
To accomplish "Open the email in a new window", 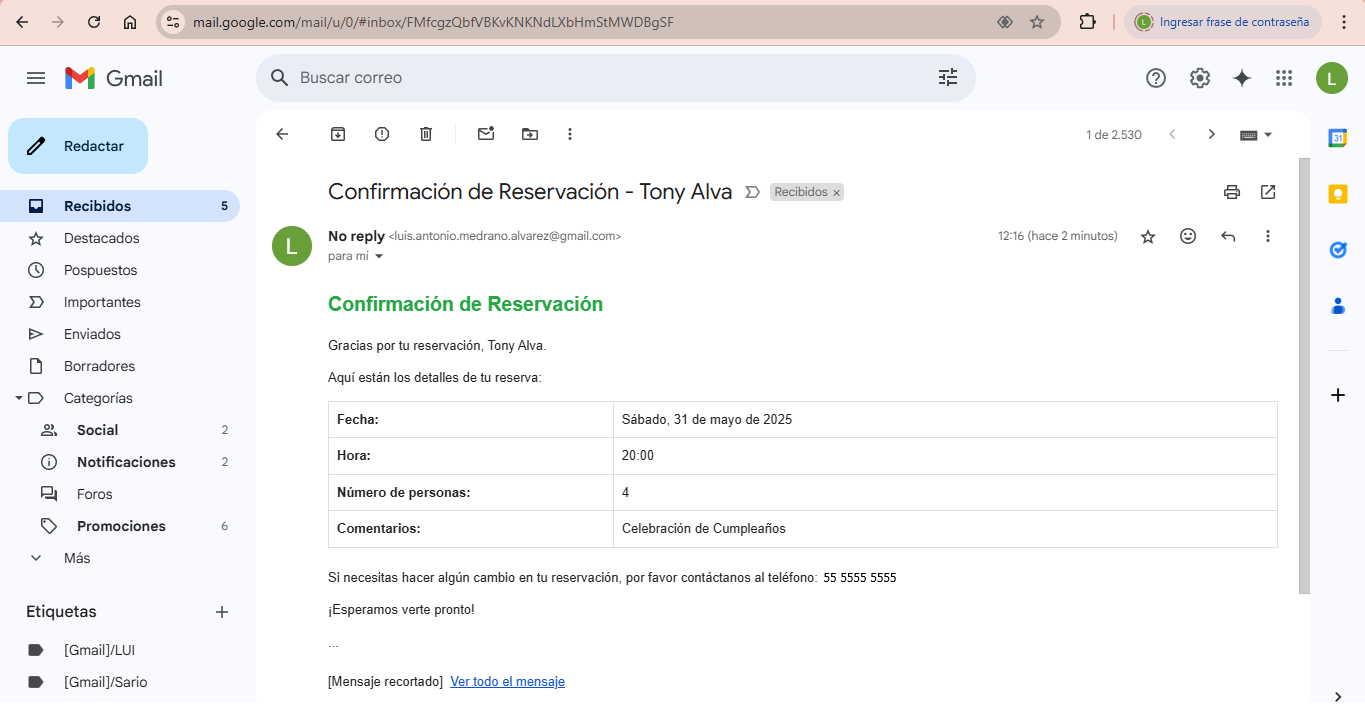I will click(x=1267, y=191).
